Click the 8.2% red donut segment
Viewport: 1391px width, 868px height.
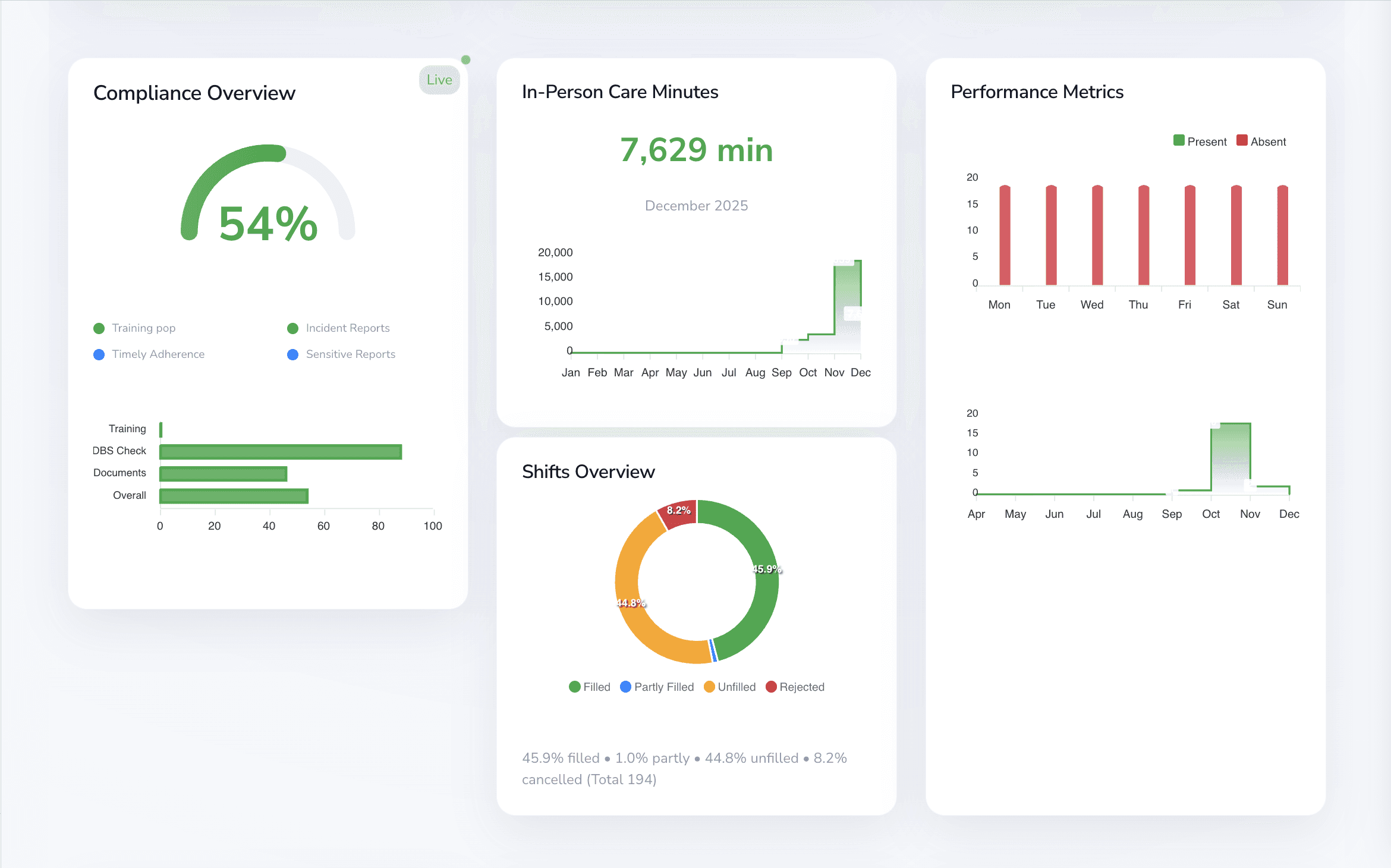click(x=678, y=514)
